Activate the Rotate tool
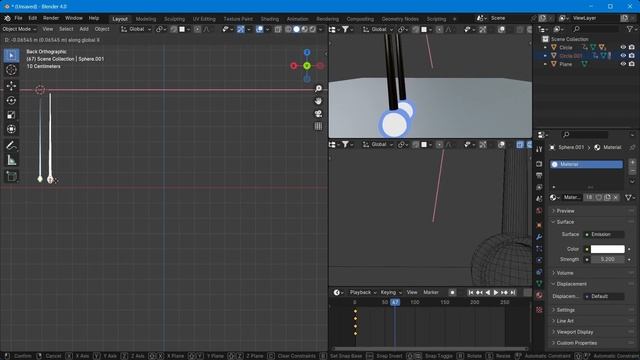 coord(11,100)
